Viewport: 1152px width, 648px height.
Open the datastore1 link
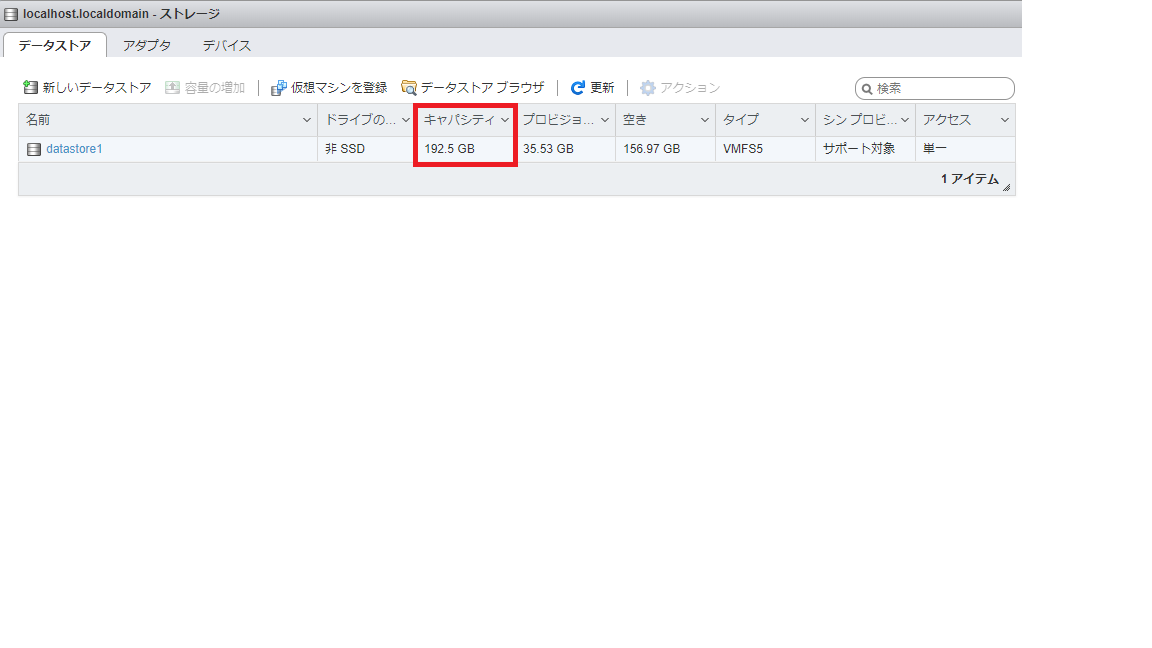coord(74,148)
